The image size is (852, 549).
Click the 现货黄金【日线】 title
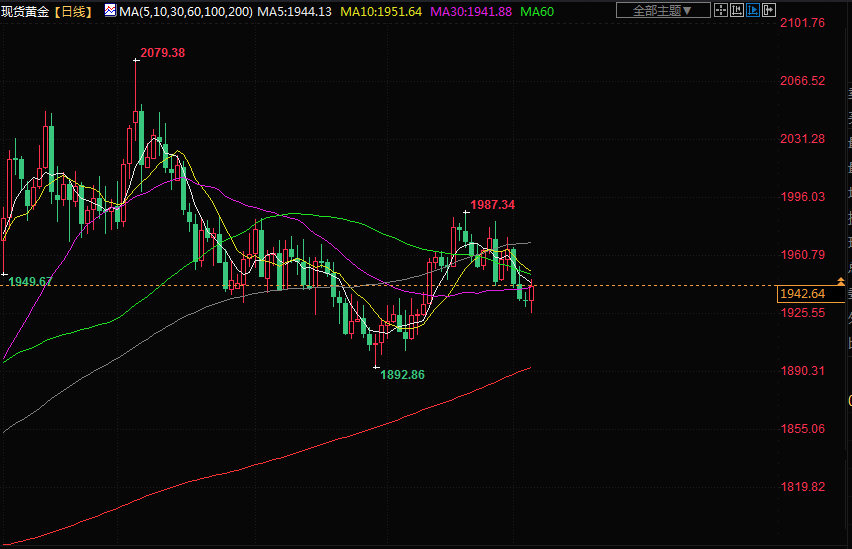(48, 11)
